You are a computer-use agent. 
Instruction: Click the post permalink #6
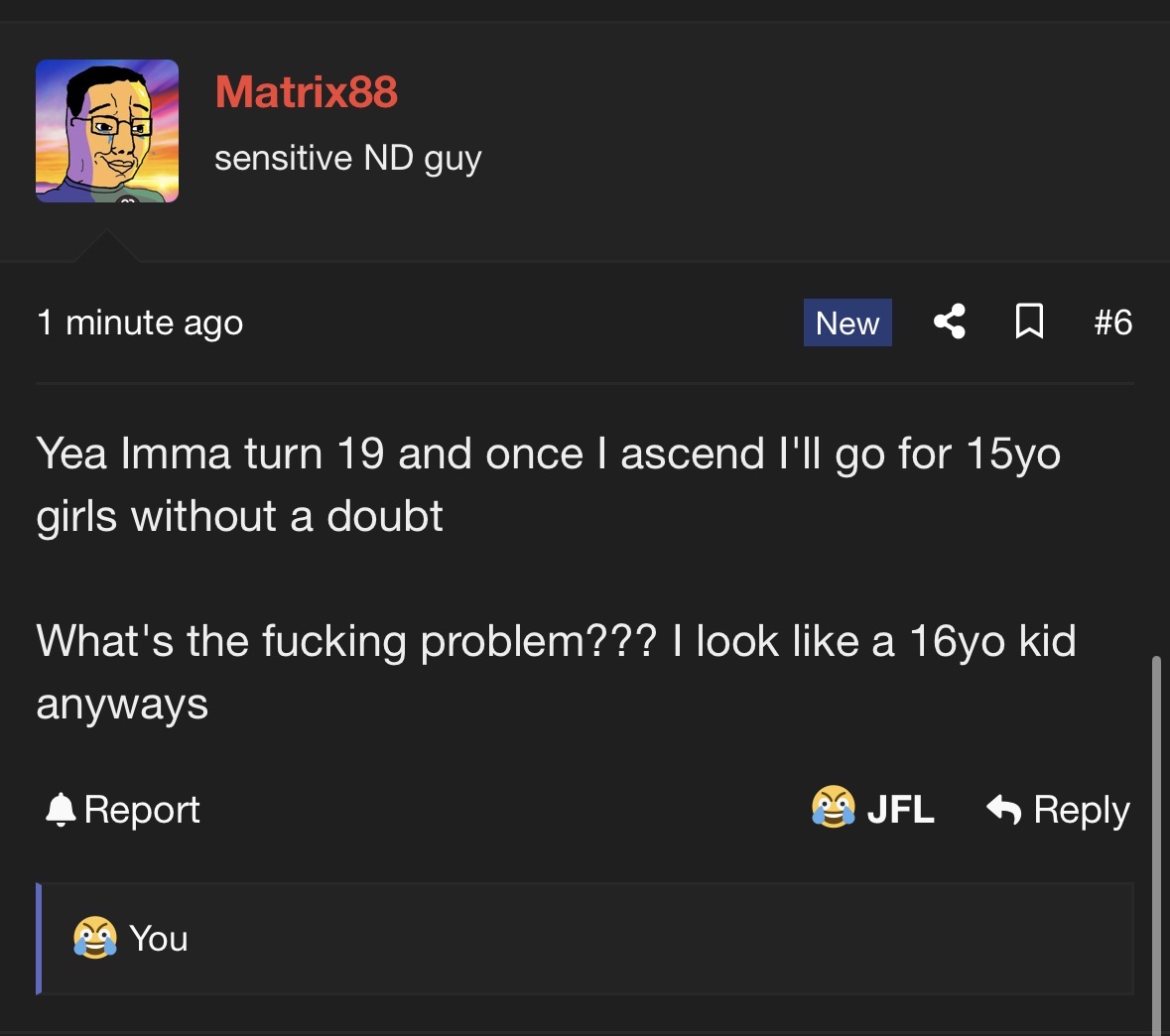[1112, 322]
